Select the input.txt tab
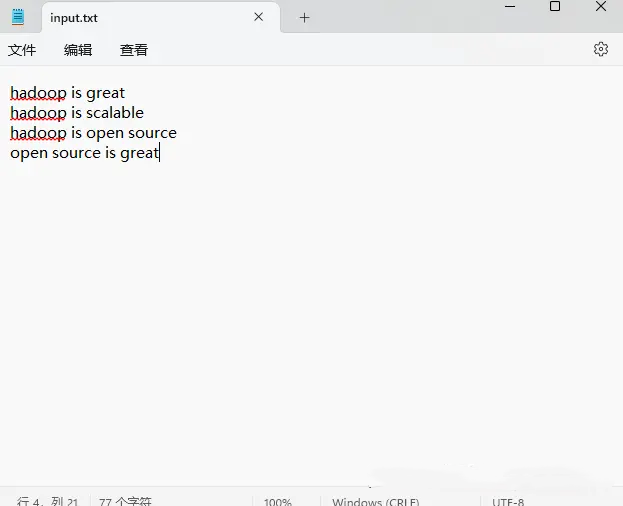Viewport: 623px width, 506px height. click(x=161, y=18)
